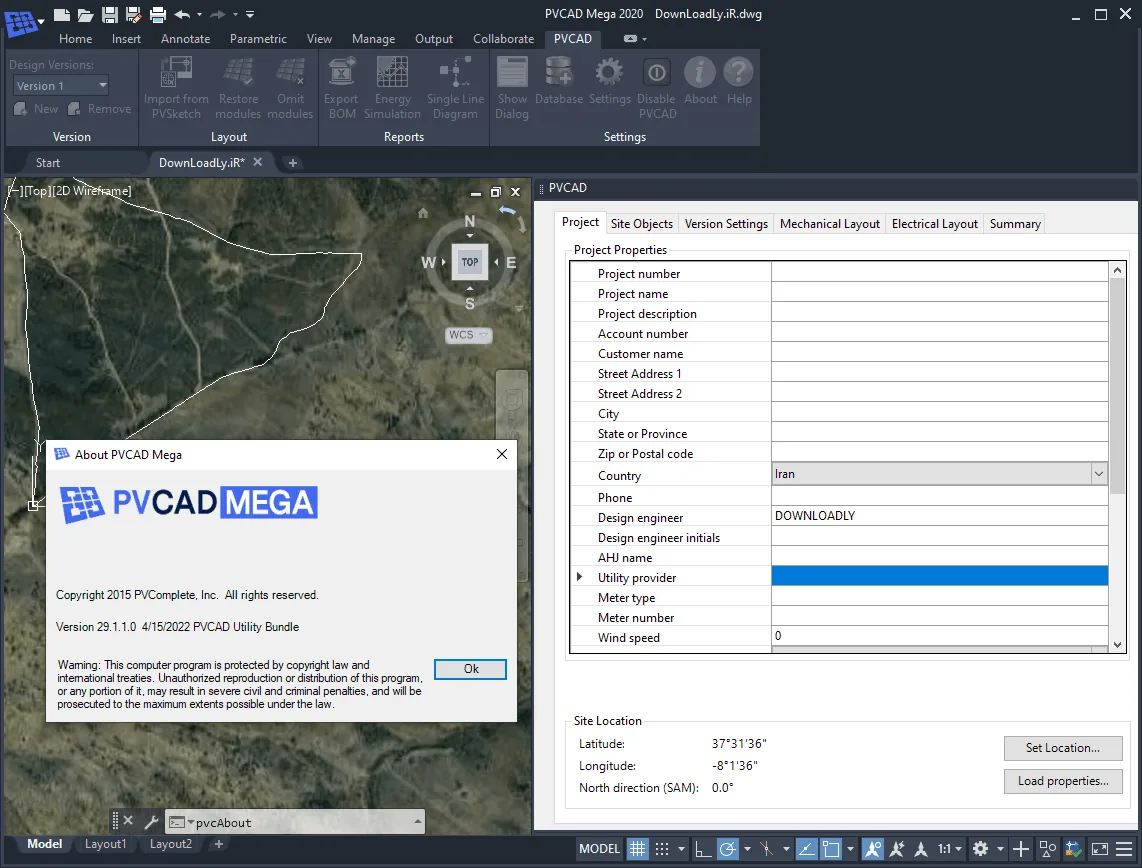
Task: Open the customize quick access toolbar dropdown
Action: 250,14
